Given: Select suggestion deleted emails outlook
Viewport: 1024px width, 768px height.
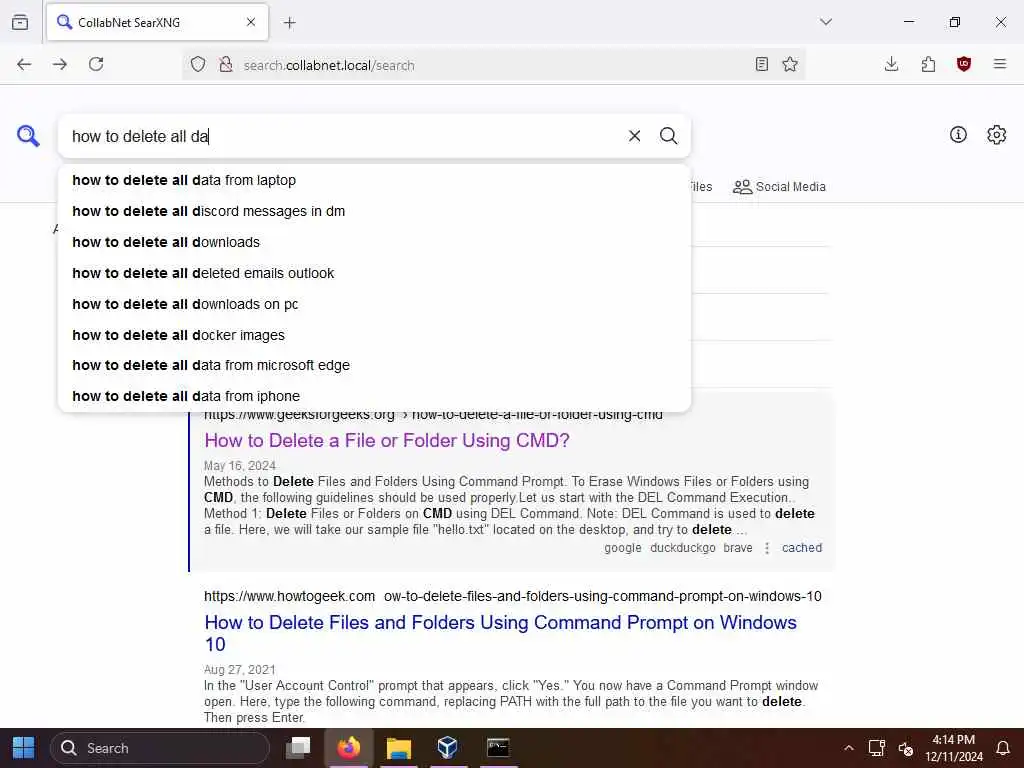Looking at the screenshot, I should click(x=374, y=273).
